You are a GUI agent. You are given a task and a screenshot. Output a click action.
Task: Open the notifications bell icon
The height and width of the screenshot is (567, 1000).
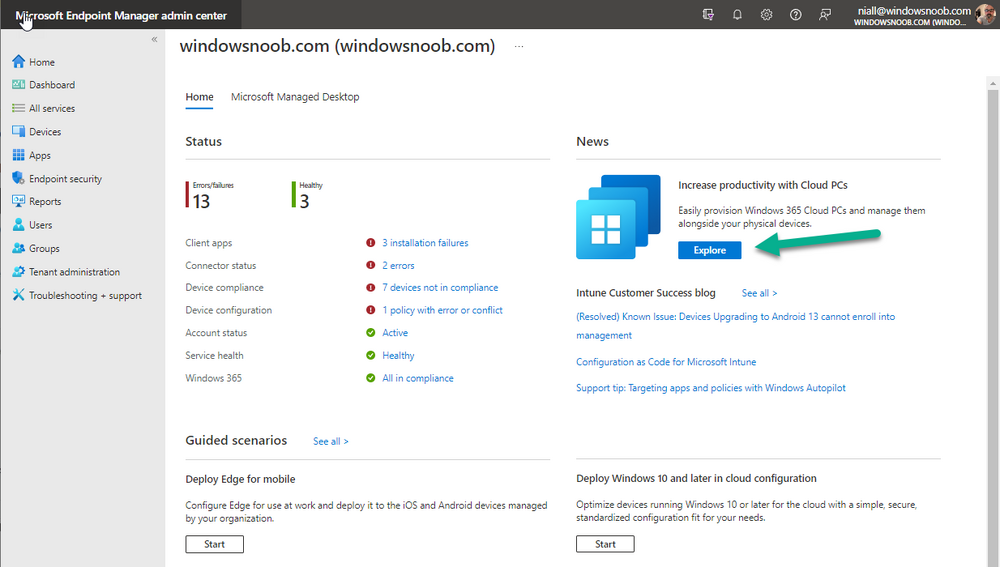737,14
